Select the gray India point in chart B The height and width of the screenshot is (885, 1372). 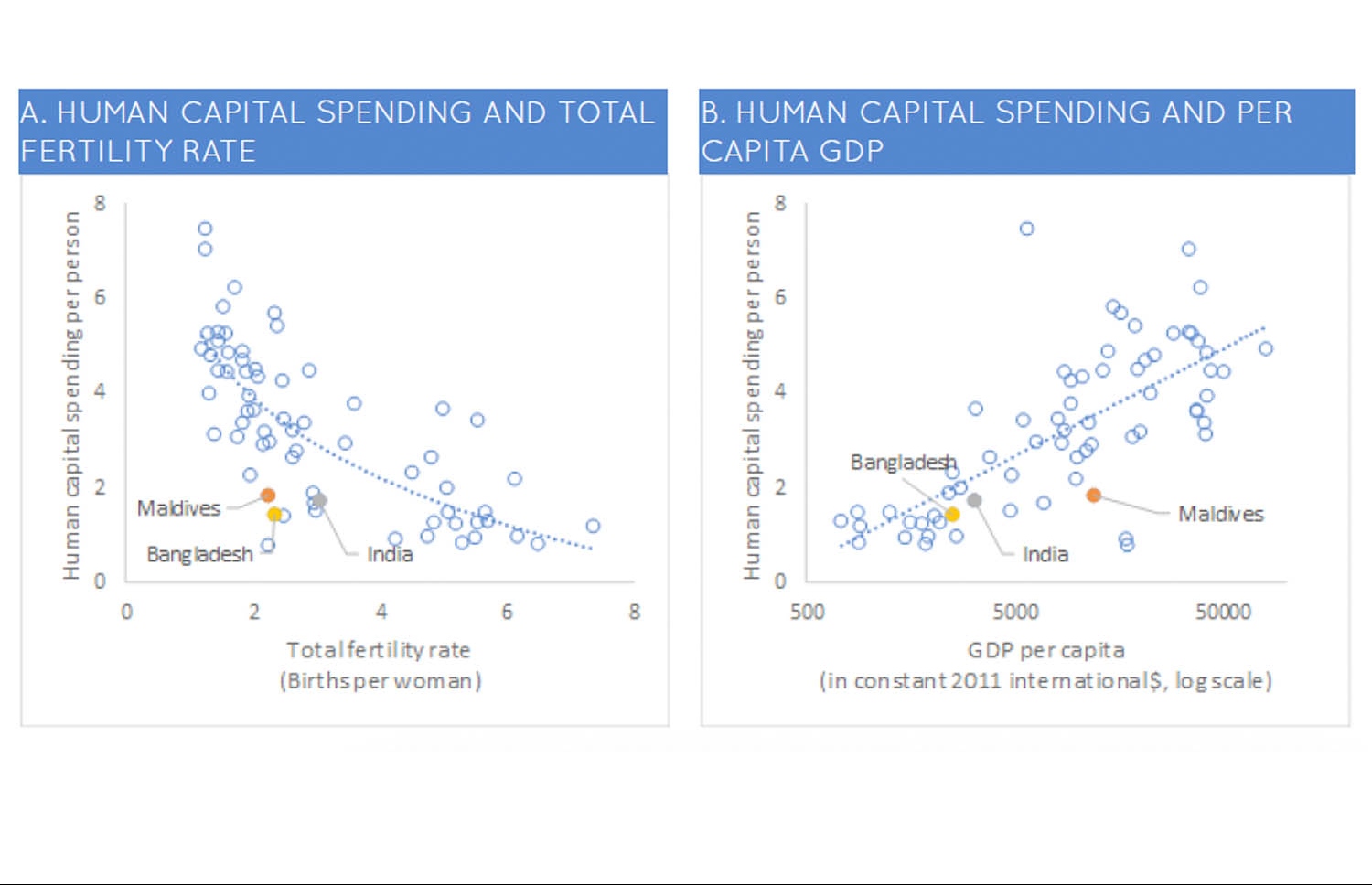click(974, 500)
